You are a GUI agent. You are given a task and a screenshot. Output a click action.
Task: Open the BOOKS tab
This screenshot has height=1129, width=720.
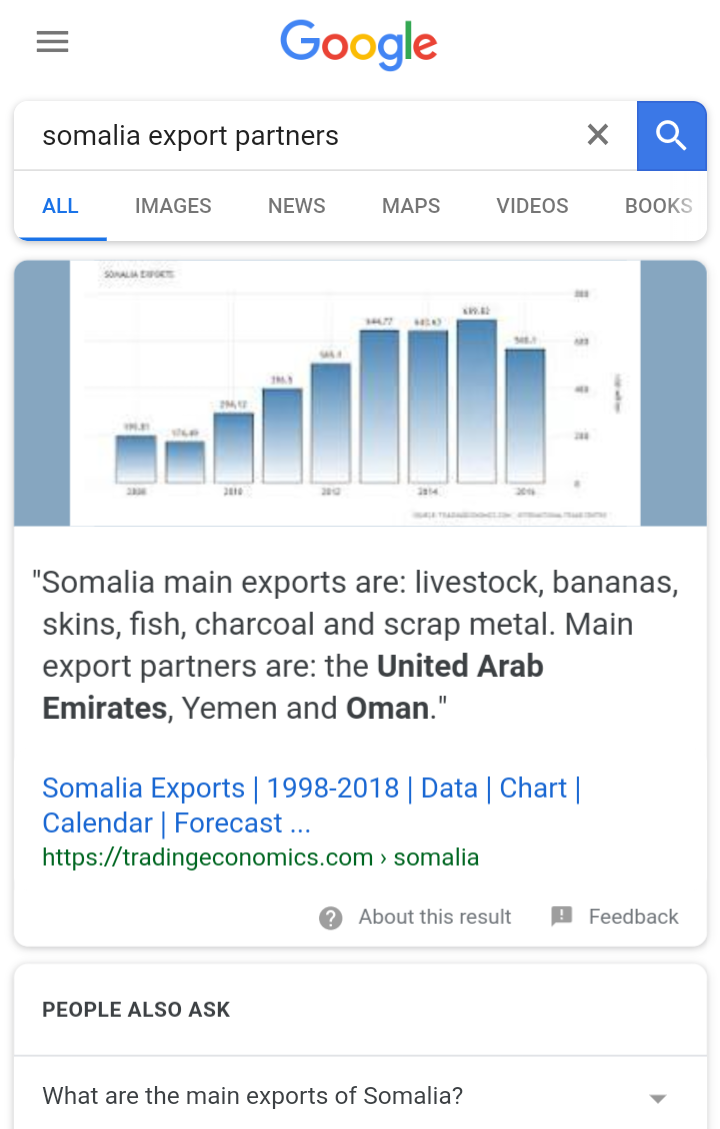(x=658, y=206)
